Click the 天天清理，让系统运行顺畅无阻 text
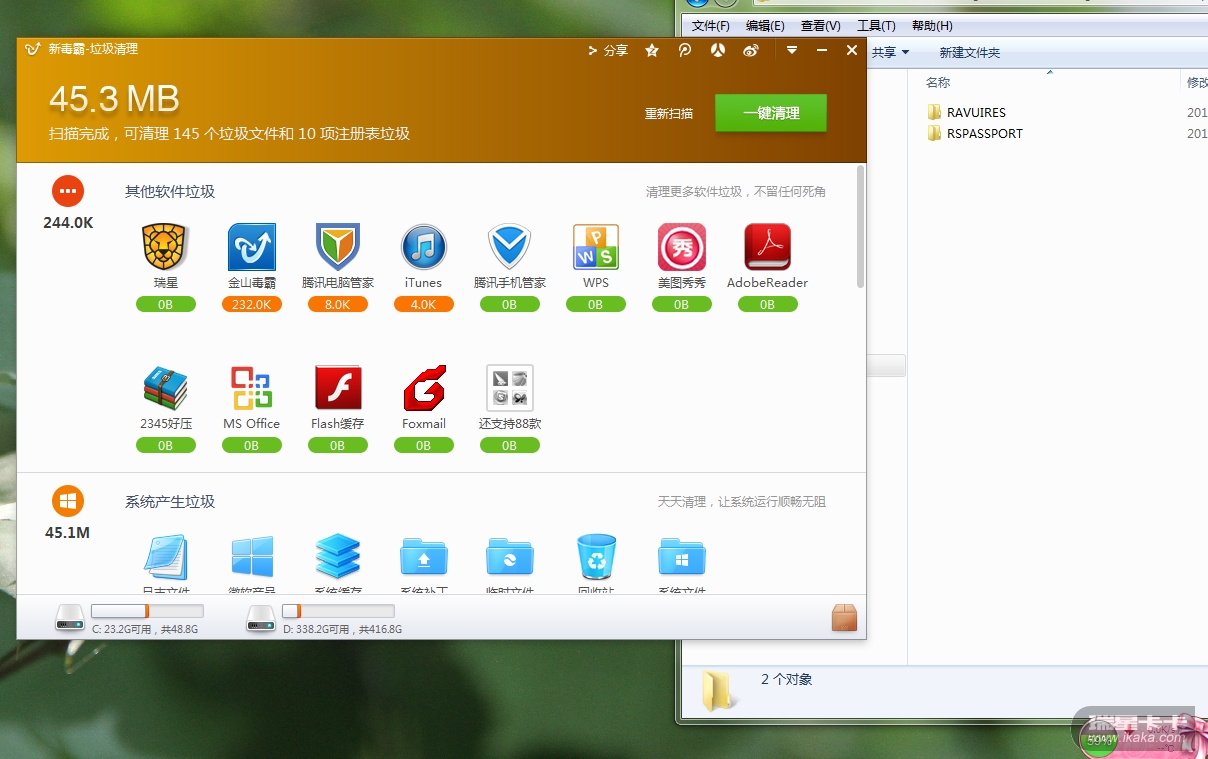 point(742,501)
